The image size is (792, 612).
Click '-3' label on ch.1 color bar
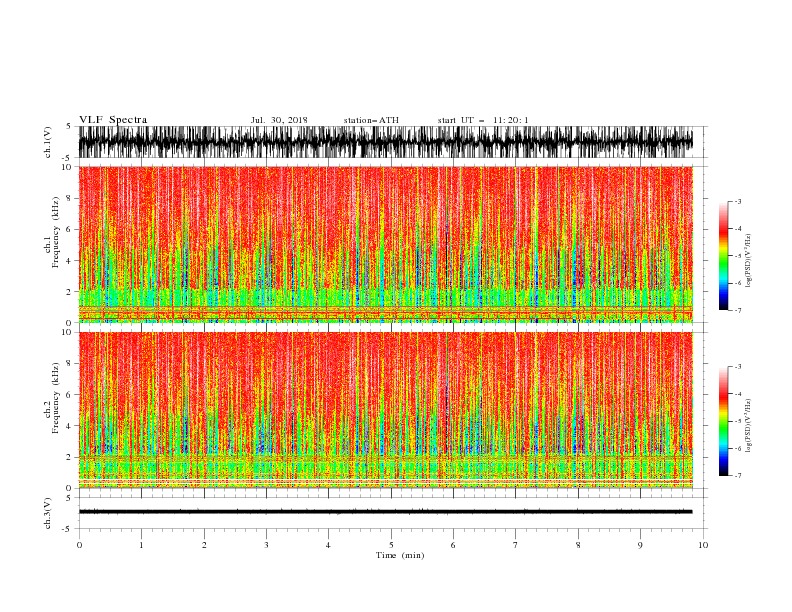click(738, 201)
